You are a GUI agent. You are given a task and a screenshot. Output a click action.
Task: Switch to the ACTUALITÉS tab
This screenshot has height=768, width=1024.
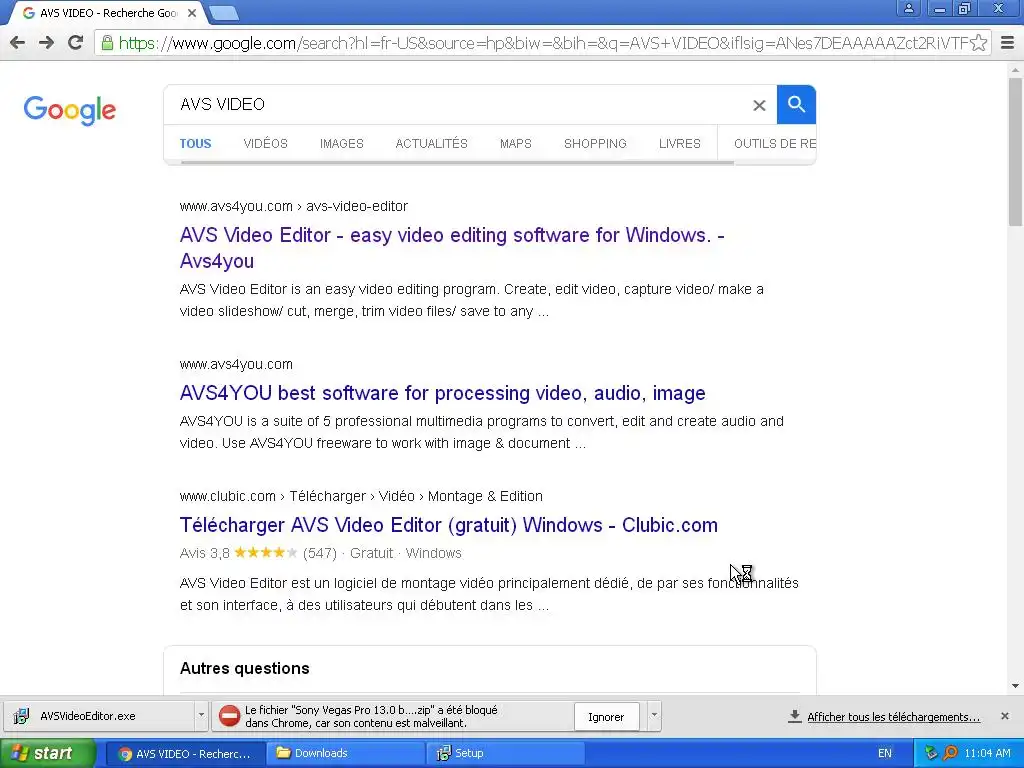click(432, 144)
